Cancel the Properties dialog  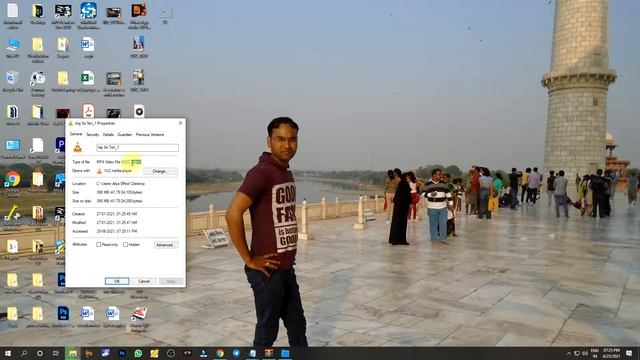click(x=144, y=281)
